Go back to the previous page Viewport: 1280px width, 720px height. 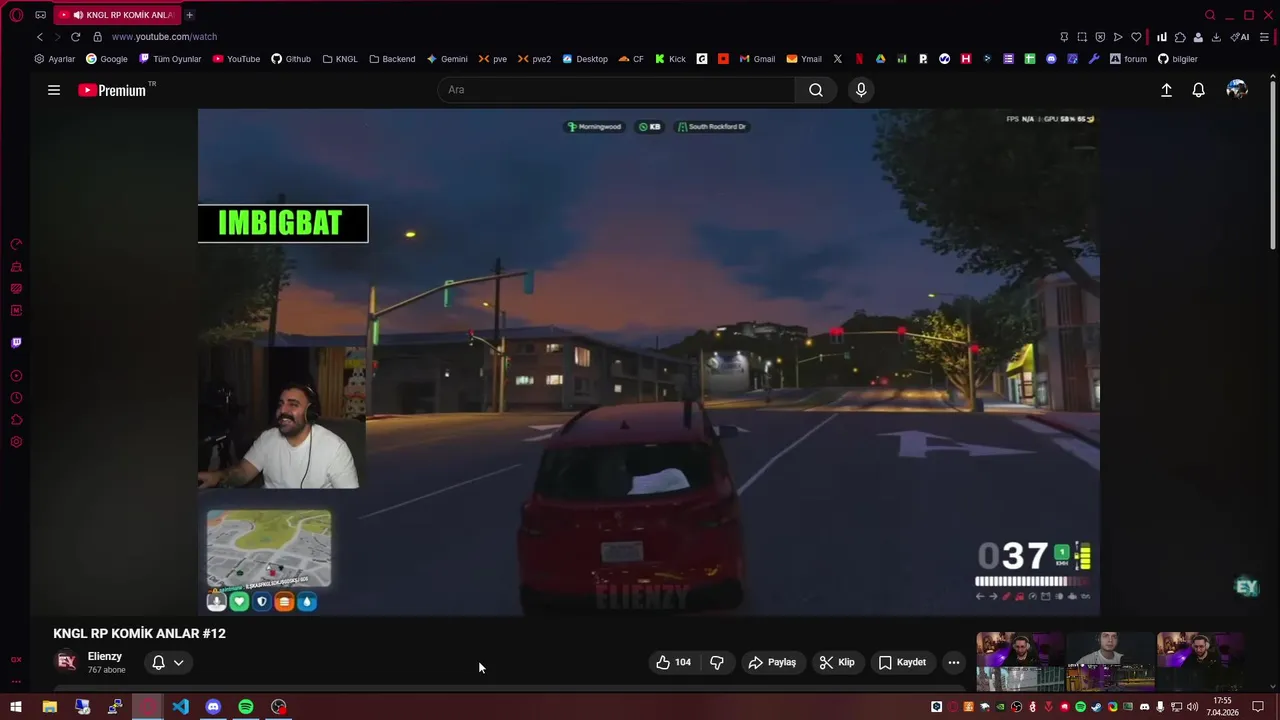(39, 37)
